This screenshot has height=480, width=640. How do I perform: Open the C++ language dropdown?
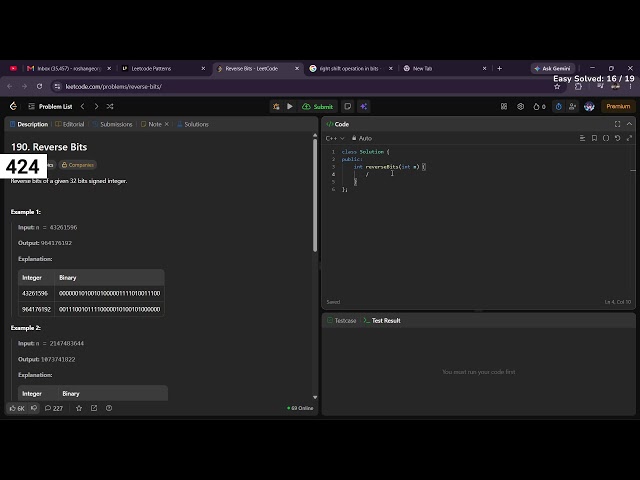tap(335, 138)
